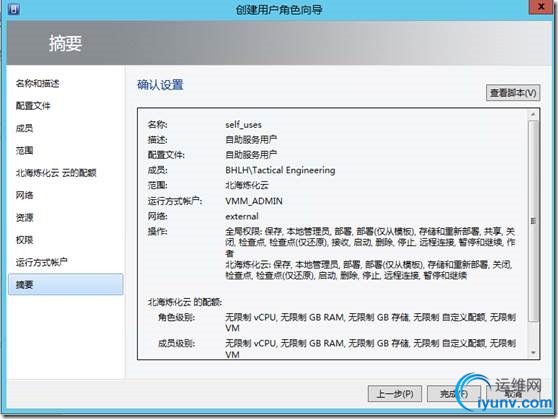Click the 查看脚本(V) button
This screenshot has height=419, width=558.
pyautogui.click(x=513, y=93)
